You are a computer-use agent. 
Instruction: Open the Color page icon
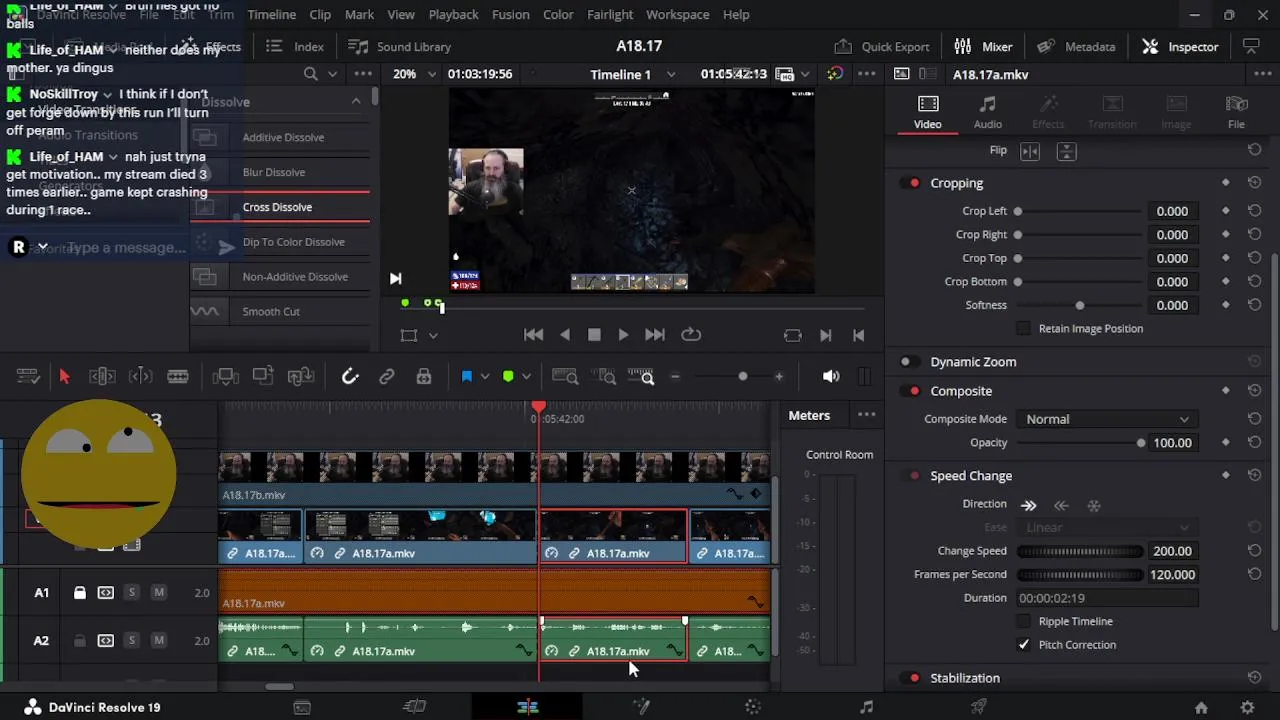(x=754, y=707)
